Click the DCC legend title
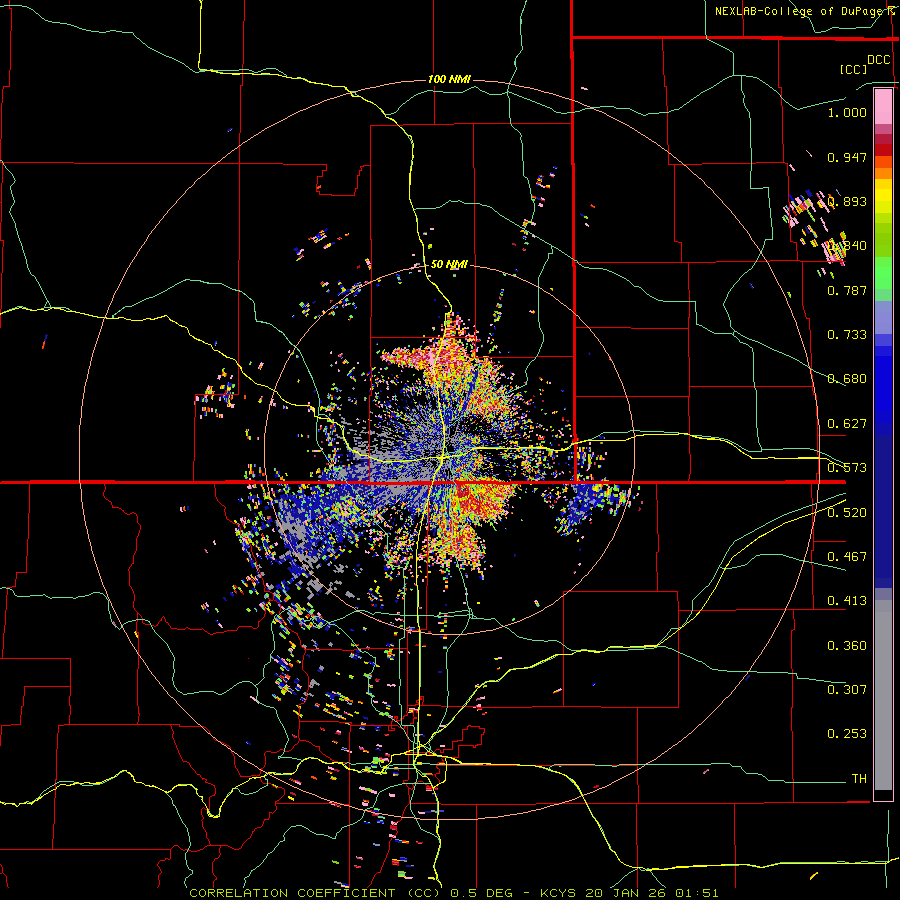Screen dimensions: 900x900 pyautogui.click(x=879, y=60)
